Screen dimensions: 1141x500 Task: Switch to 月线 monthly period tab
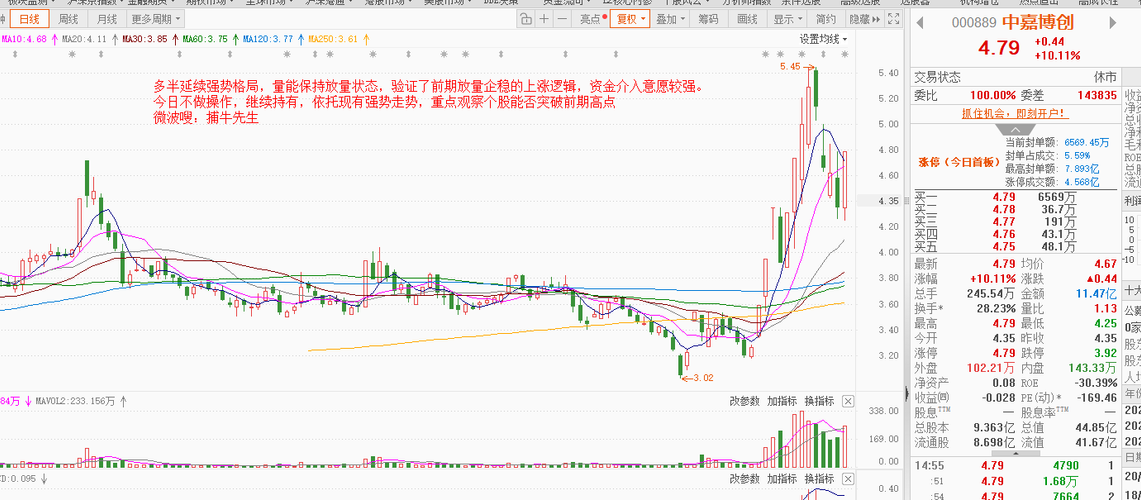point(107,20)
